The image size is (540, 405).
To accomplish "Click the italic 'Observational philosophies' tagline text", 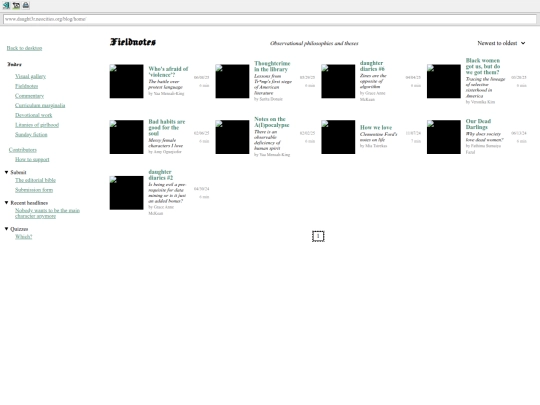I will tap(314, 43).
